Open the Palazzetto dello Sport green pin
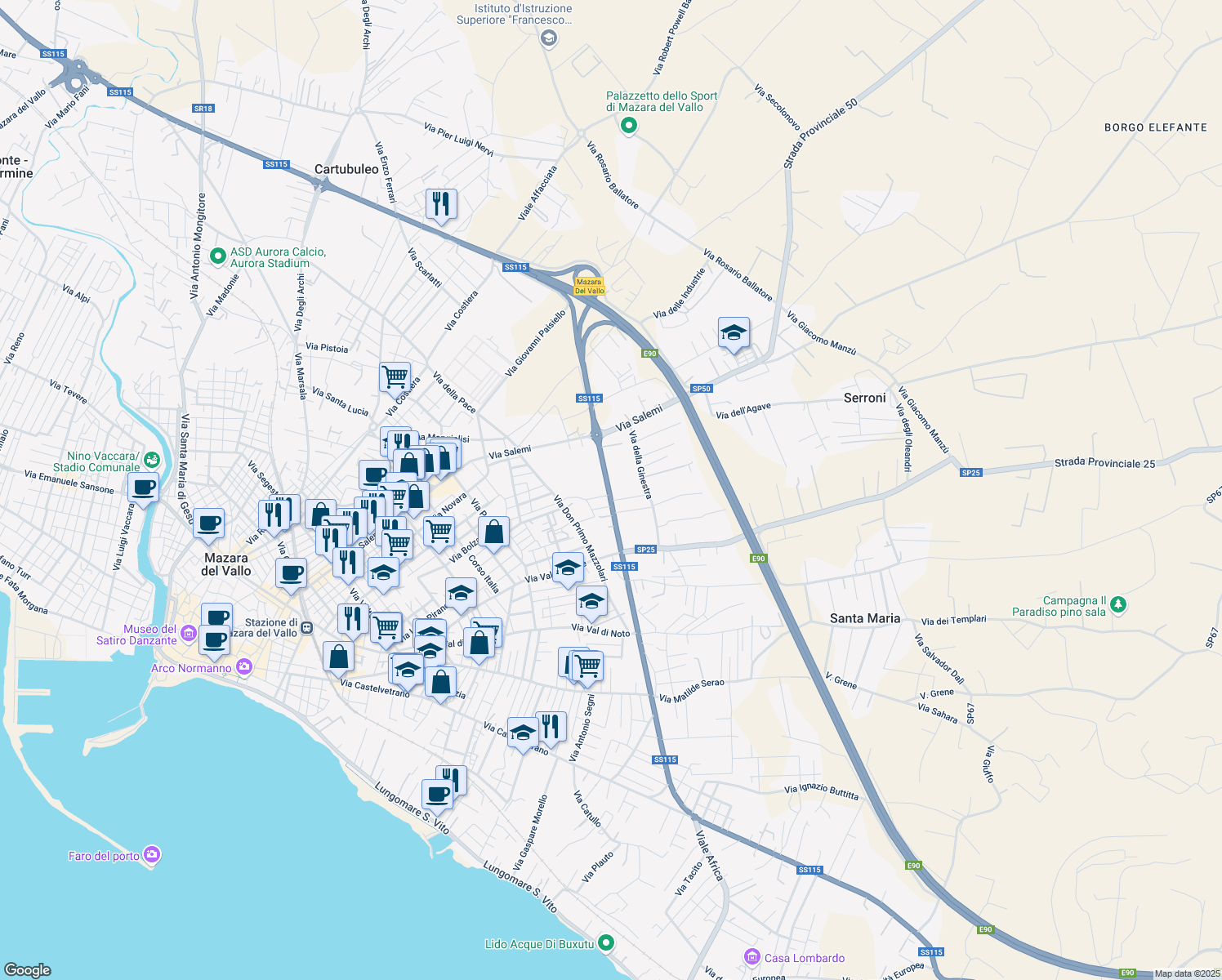The height and width of the screenshot is (980, 1222). pyautogui.click(x=629, y=126)
